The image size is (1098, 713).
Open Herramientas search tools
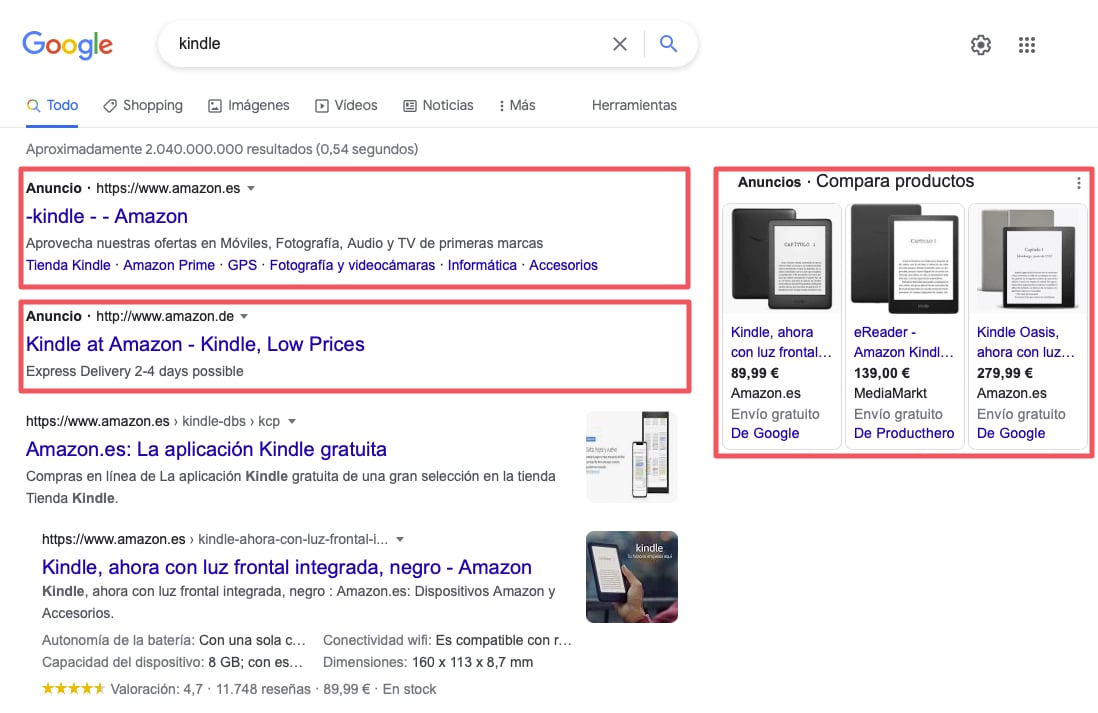(x=634, y=105)
